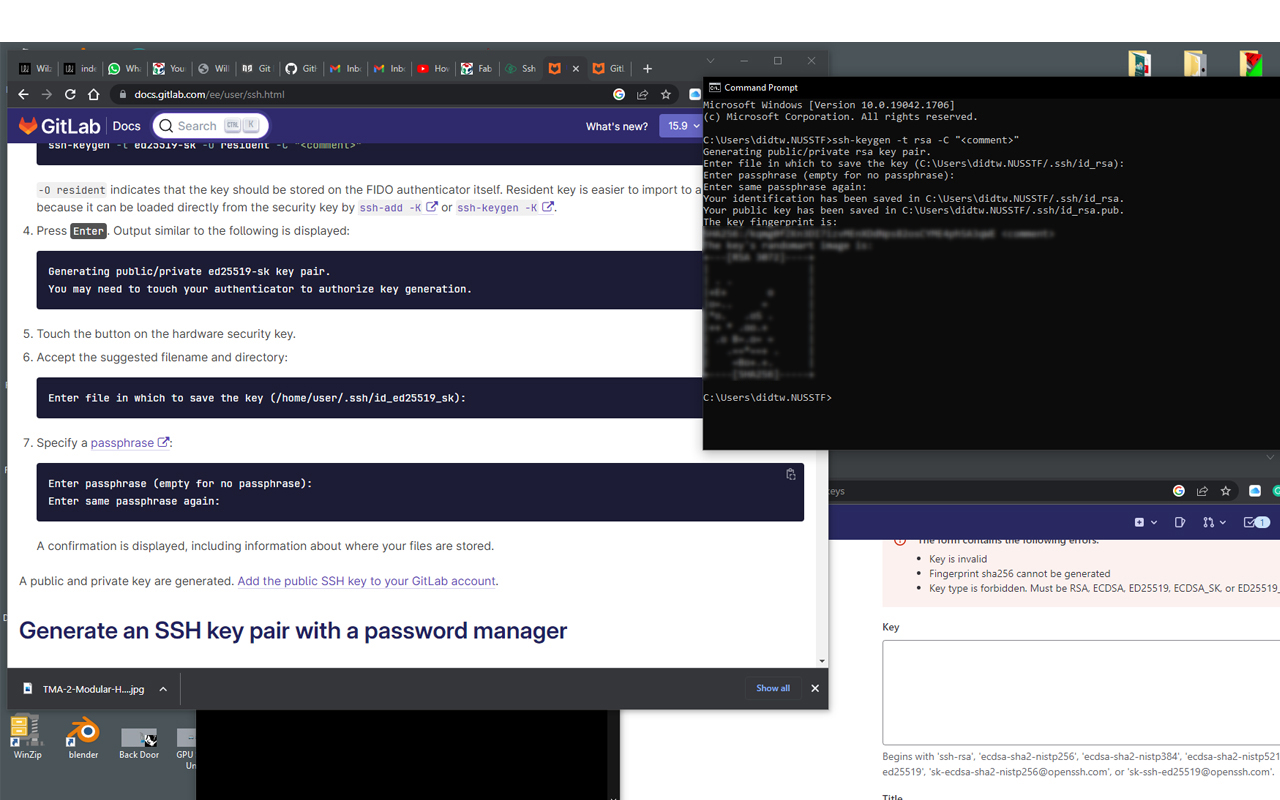1280x800 pixels.
Task: Expand merge requests dropdown in back GitLab
Action: 1214,522
